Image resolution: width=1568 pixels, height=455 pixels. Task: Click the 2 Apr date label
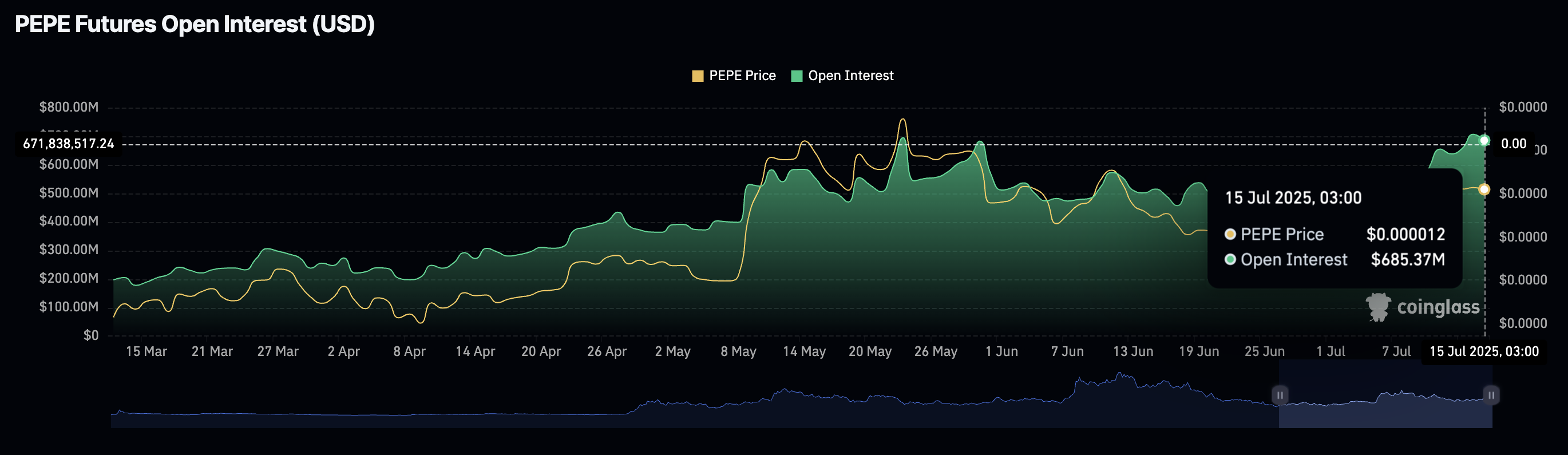coord(343,351)
